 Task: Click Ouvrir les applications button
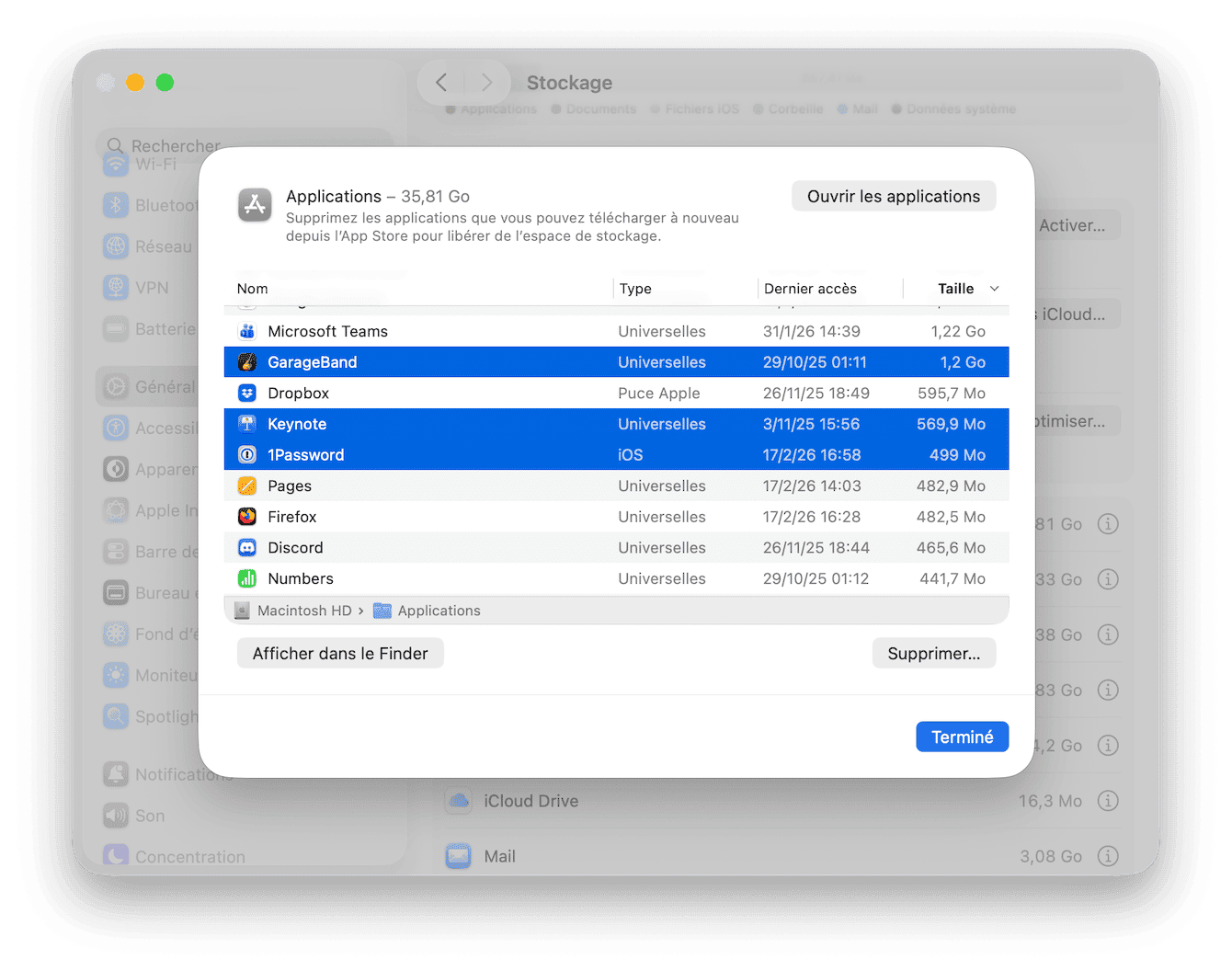coord(894,196)
